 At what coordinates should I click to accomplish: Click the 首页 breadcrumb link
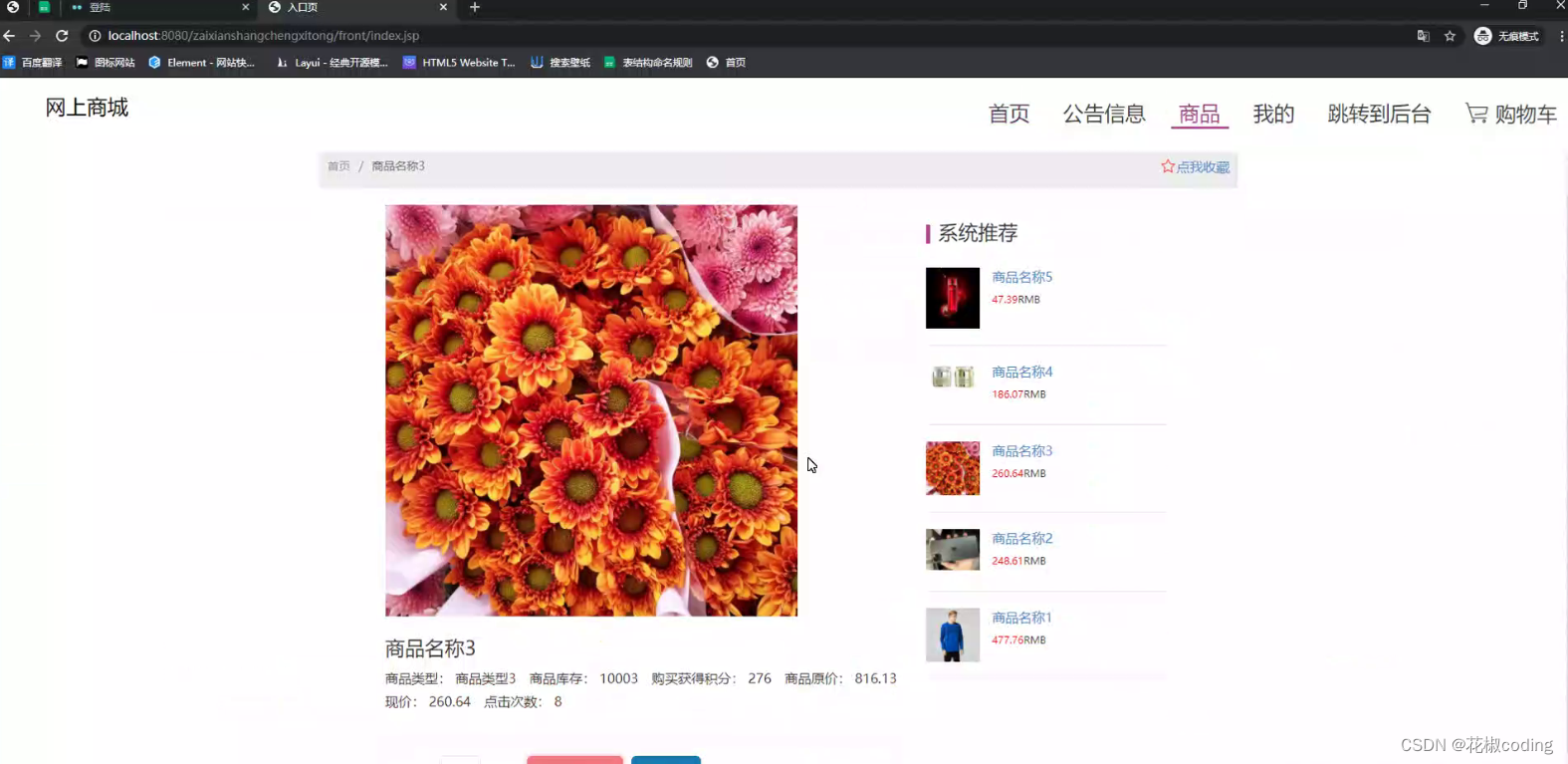(338, 166)
